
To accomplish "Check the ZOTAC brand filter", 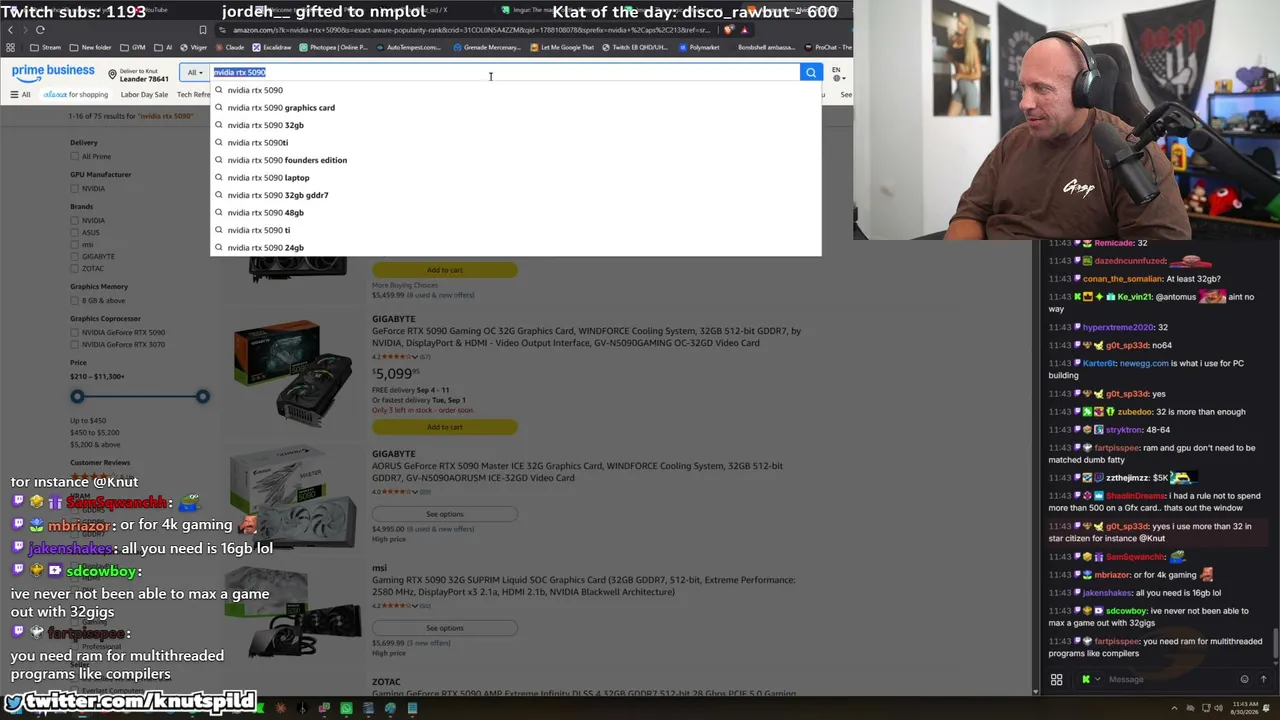I will pos(75,268).
